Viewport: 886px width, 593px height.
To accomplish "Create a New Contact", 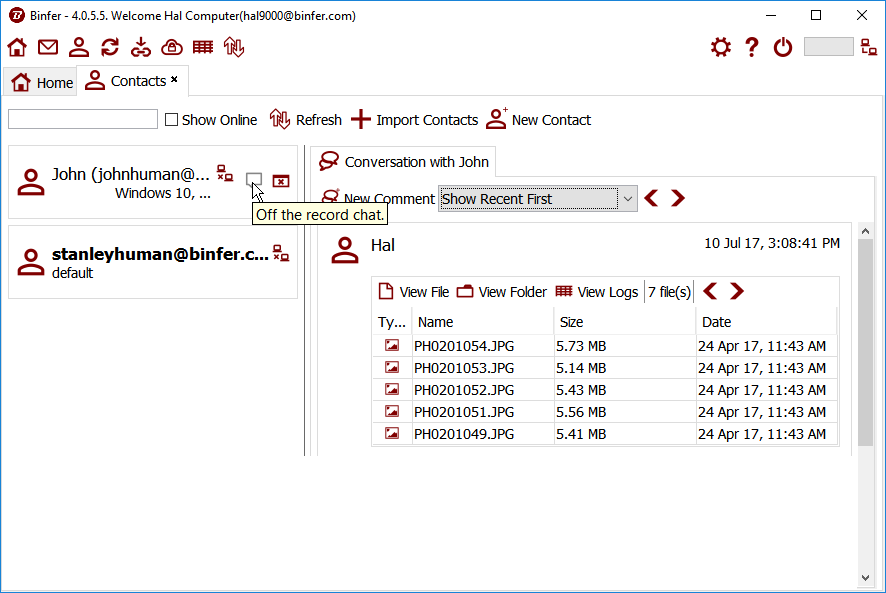I will pos(538,120).
